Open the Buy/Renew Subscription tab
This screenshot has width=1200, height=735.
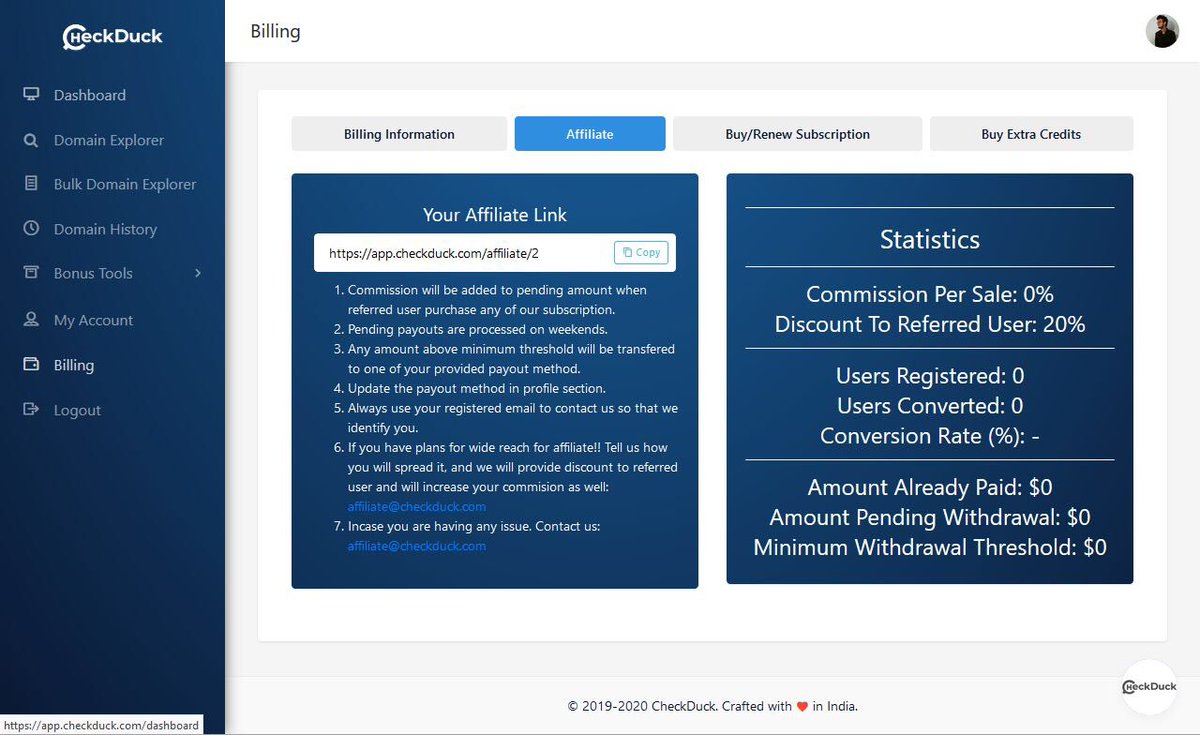pyautogui.click(x=797, y=134)
